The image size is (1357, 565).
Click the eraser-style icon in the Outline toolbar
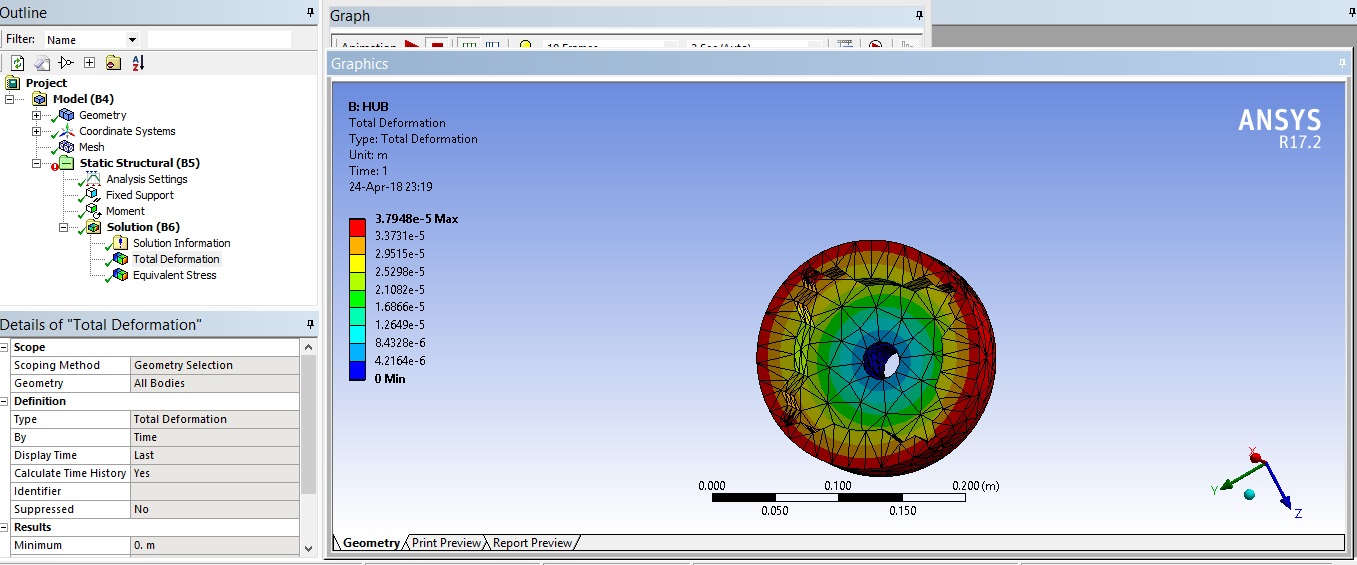coord(42,62)
